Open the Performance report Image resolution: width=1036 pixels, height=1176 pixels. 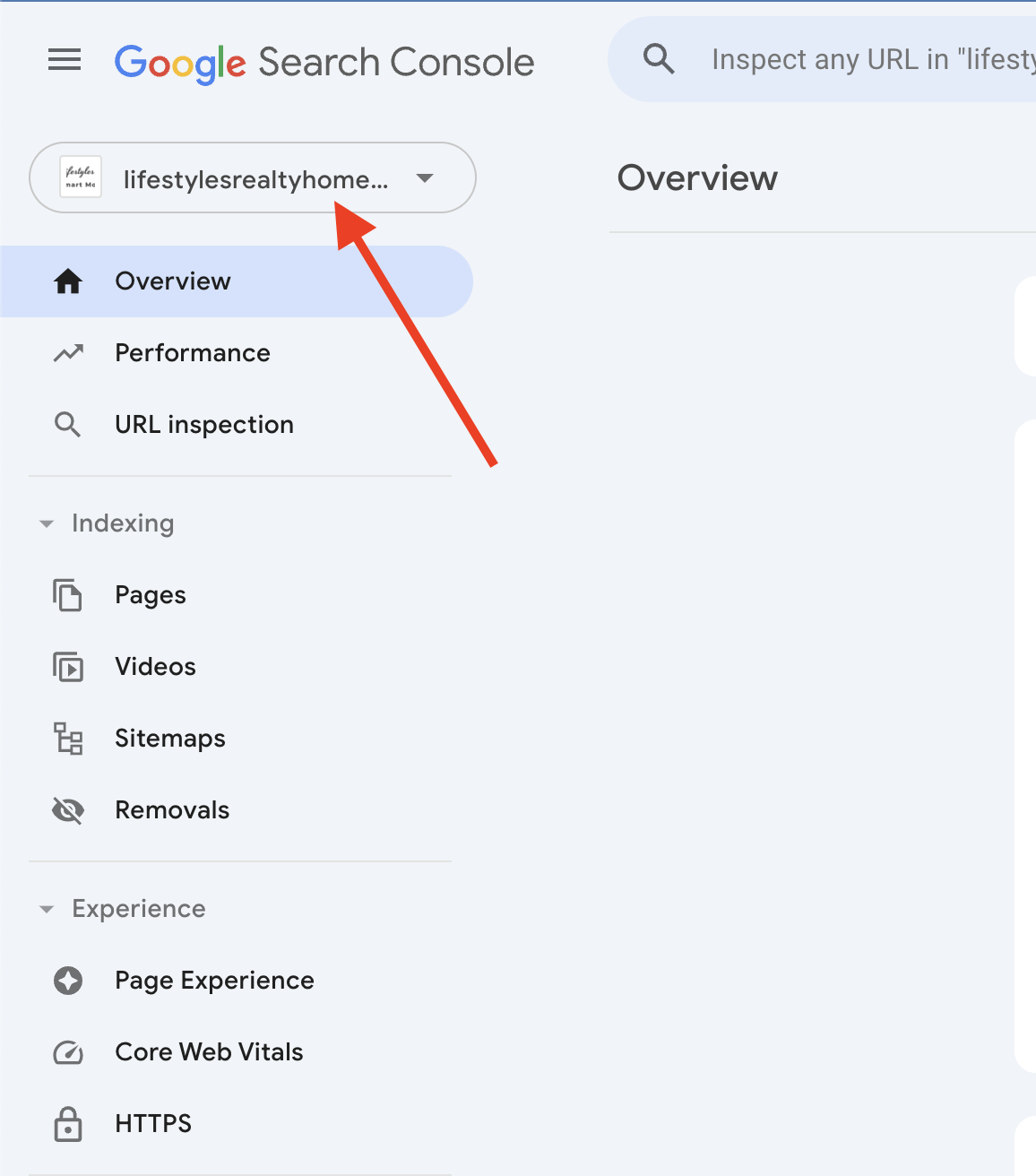point(237,353)
